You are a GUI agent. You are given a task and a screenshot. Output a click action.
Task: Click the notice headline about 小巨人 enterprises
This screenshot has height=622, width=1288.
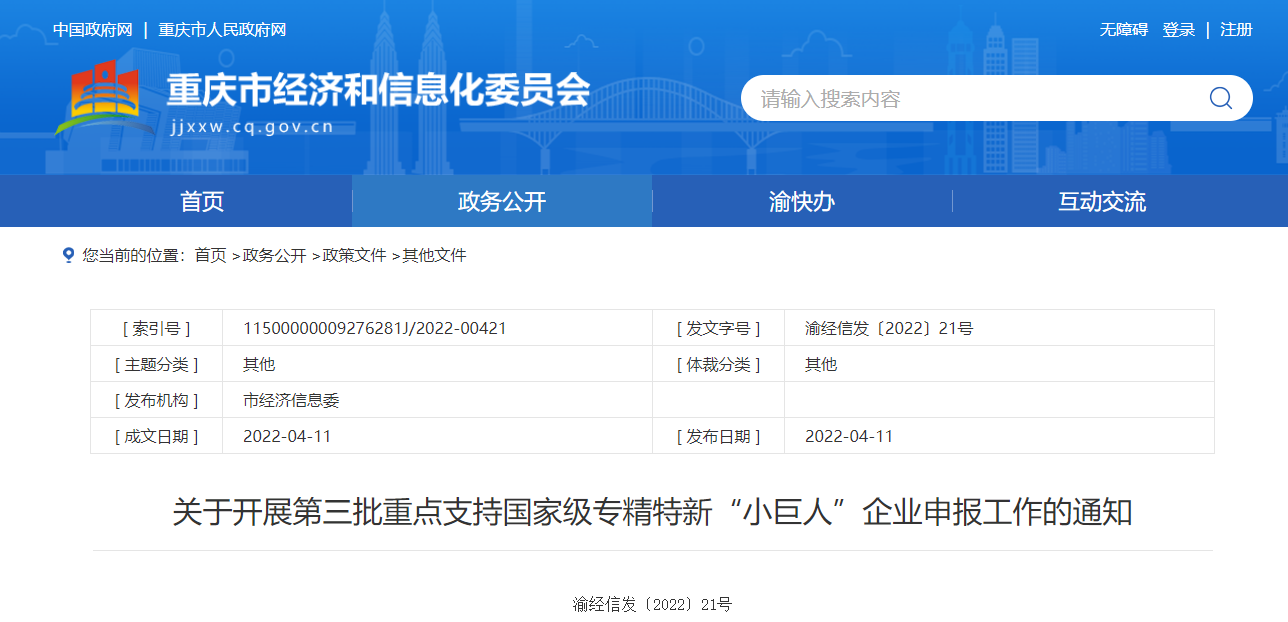[652, 512]
